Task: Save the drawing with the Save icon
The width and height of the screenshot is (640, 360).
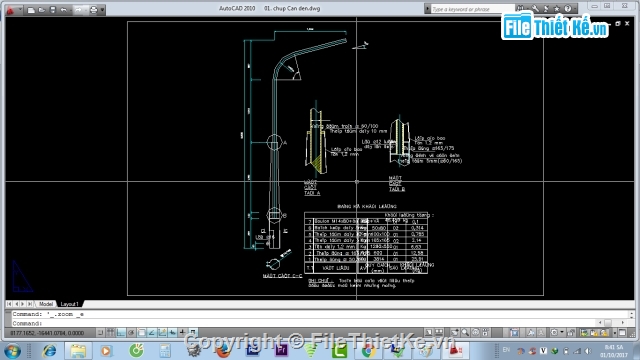Action: (53, 10)
